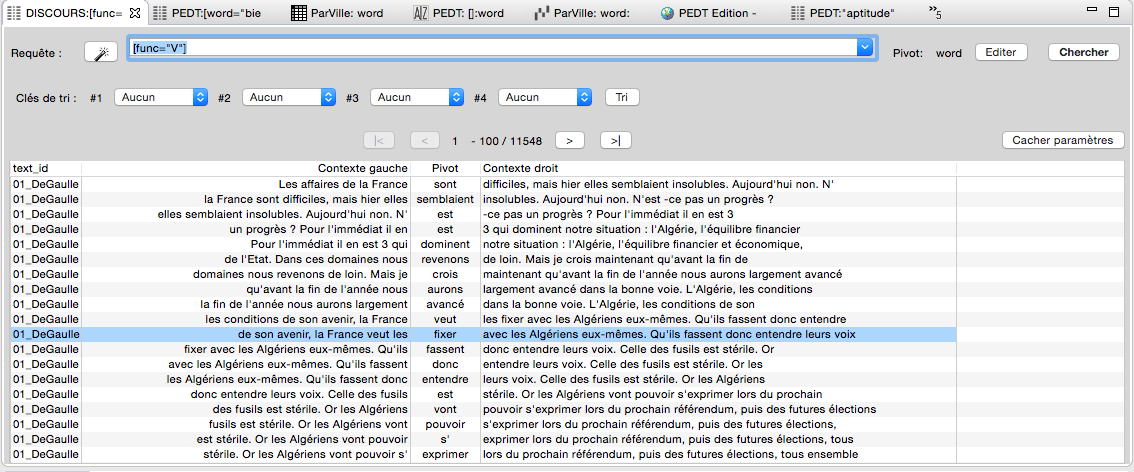This screenshot has height=472, width=1134.
Task: Click the concordance icon of PEDT:[word="bie tab
Action: point(160,12)
